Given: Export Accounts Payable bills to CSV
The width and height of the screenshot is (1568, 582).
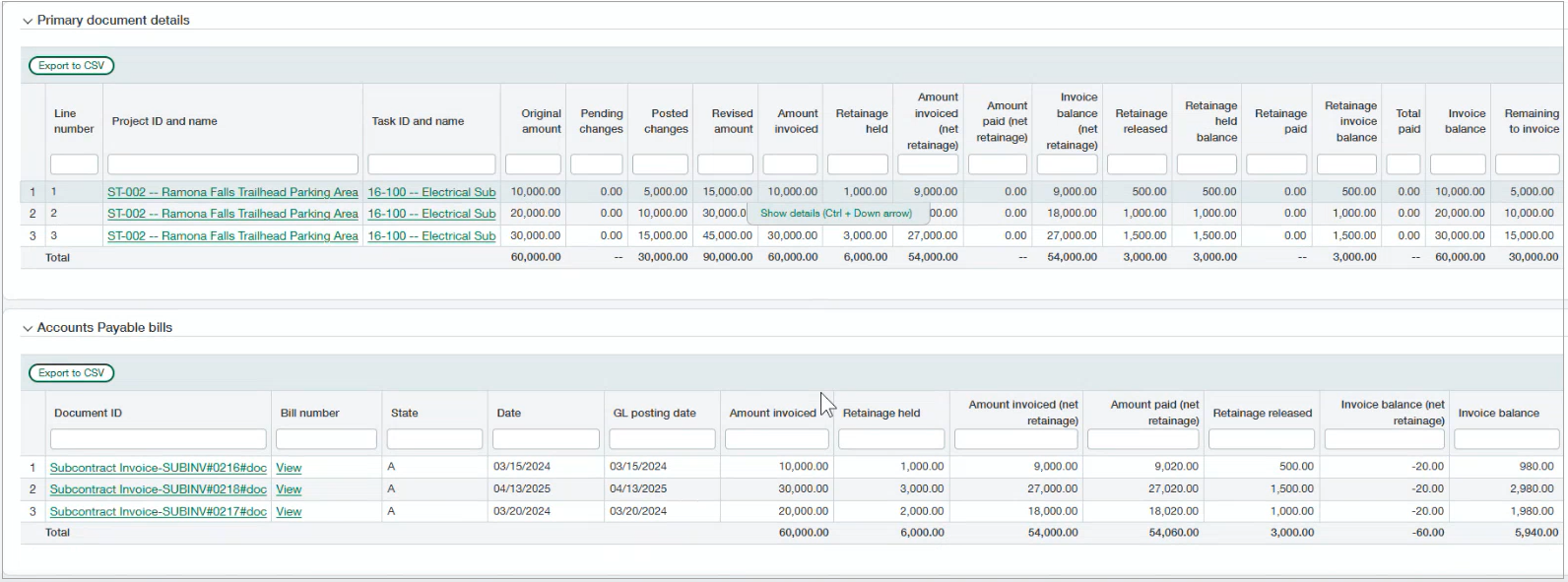Looking at the screenshot, I should pyautogui.click(x=71, y=373).
